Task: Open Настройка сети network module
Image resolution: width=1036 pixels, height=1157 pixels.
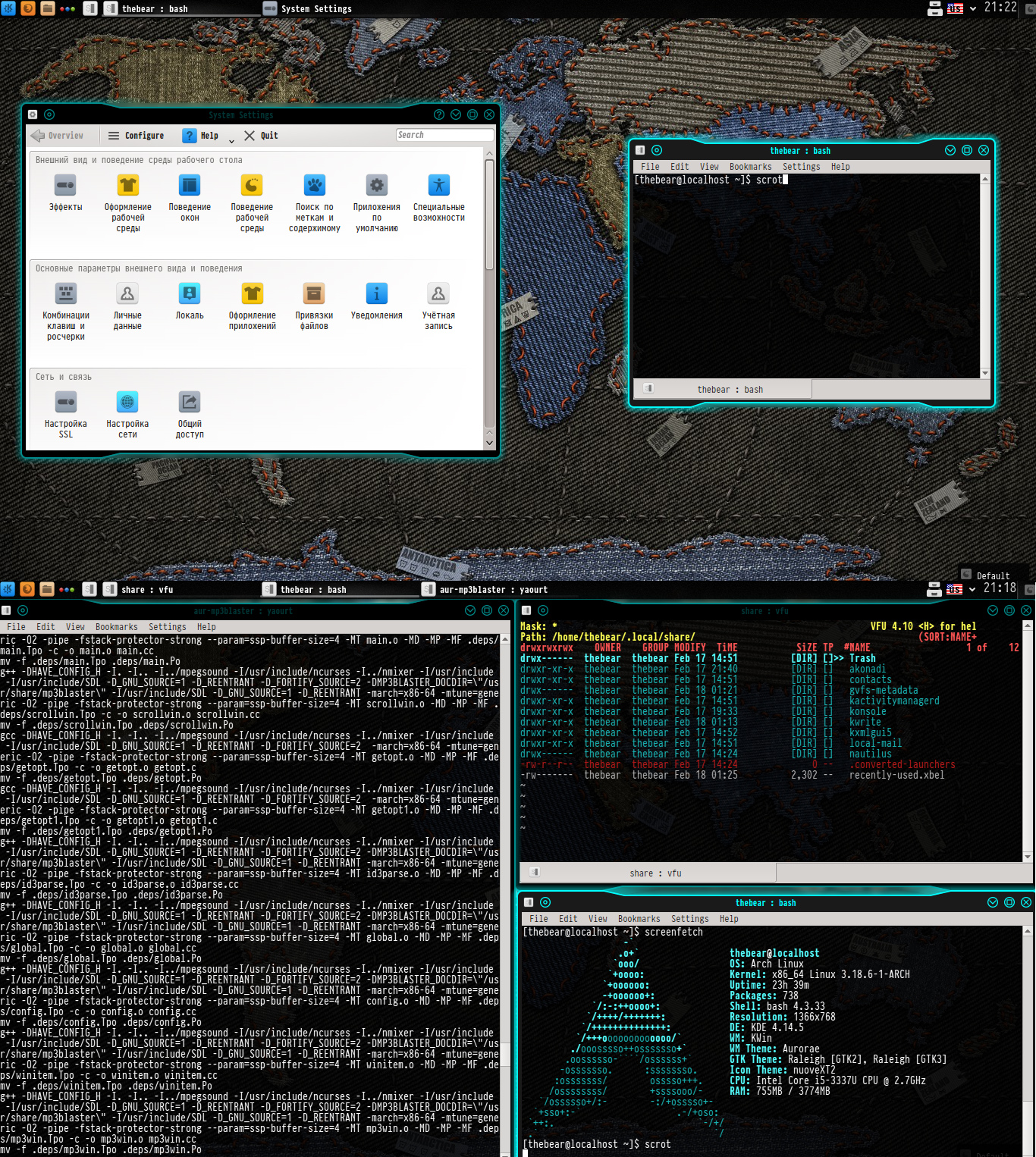Action: [x=127, y=414]
